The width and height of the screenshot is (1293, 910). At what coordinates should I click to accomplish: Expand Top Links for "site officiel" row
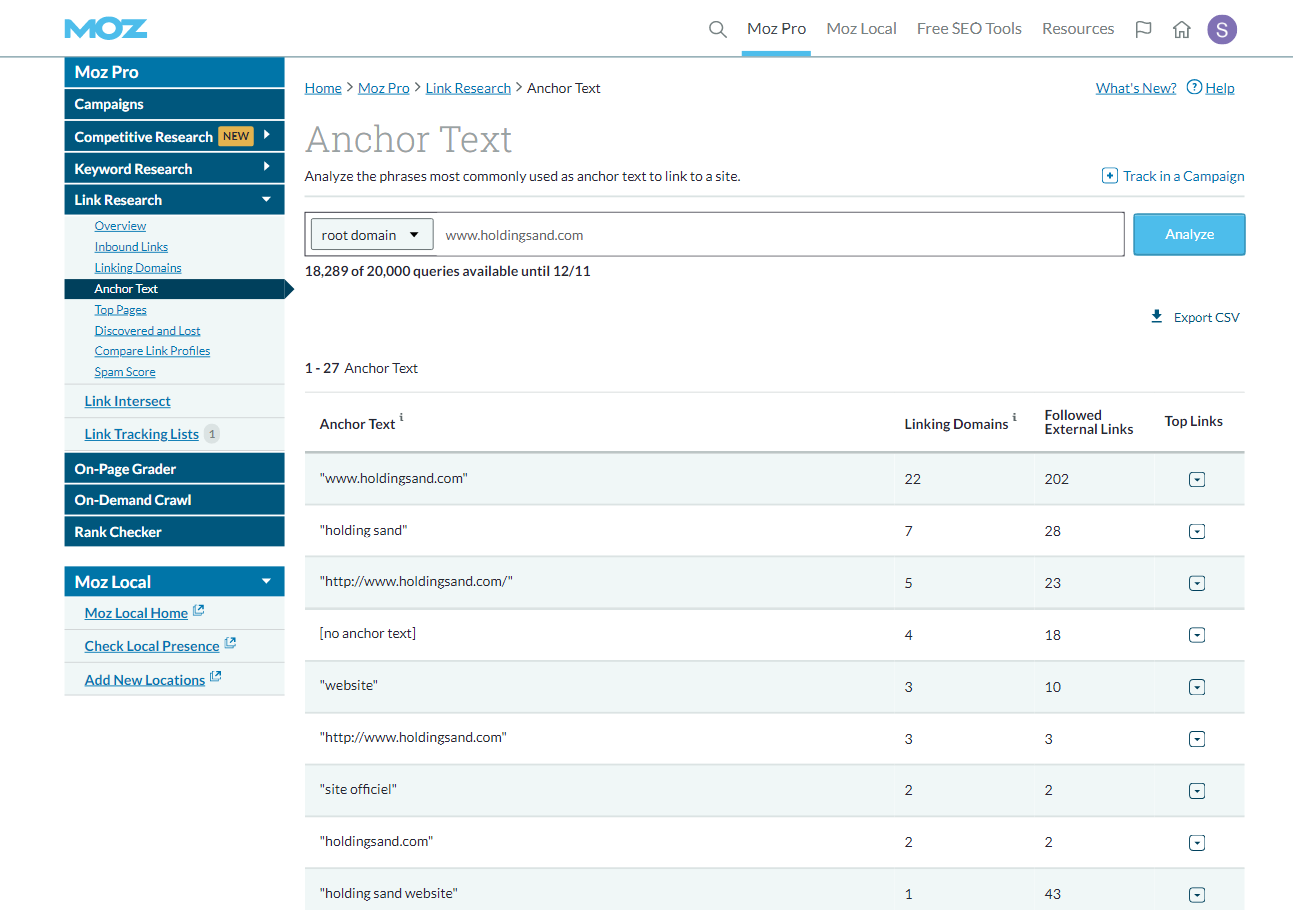[x=1196, y=791]
